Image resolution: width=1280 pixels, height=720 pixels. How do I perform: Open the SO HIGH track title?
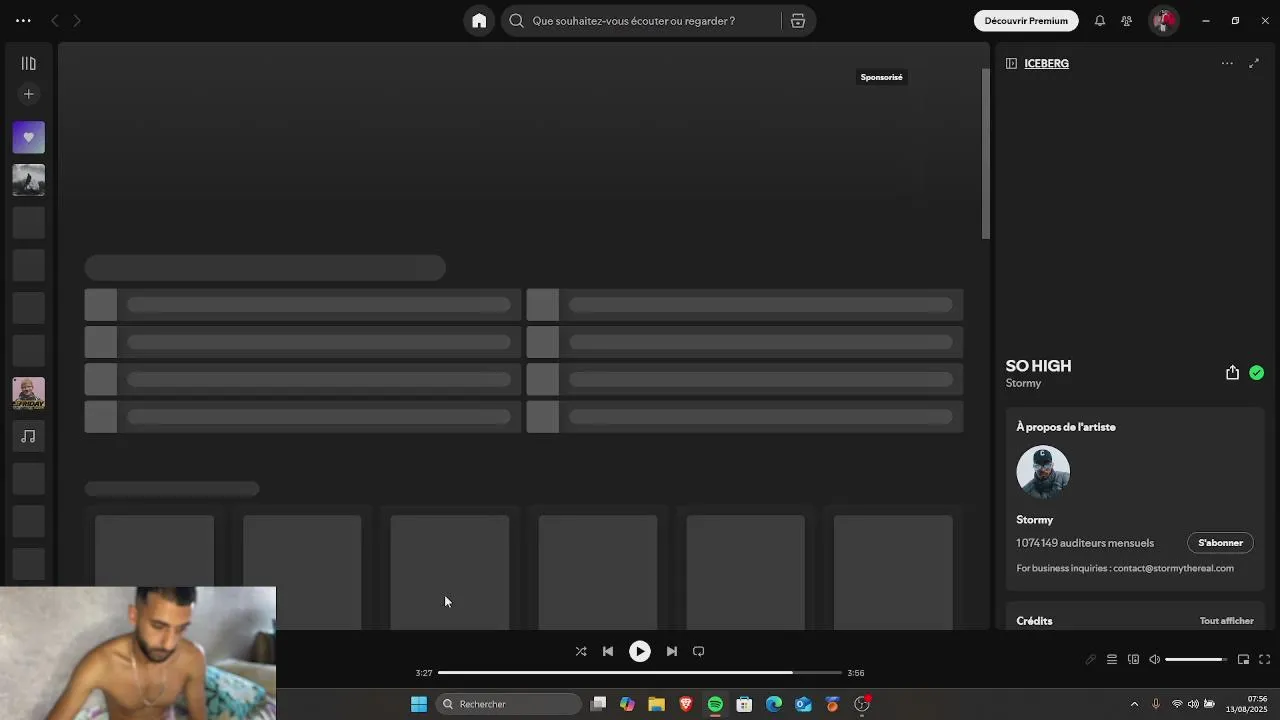pos(1038,366)
